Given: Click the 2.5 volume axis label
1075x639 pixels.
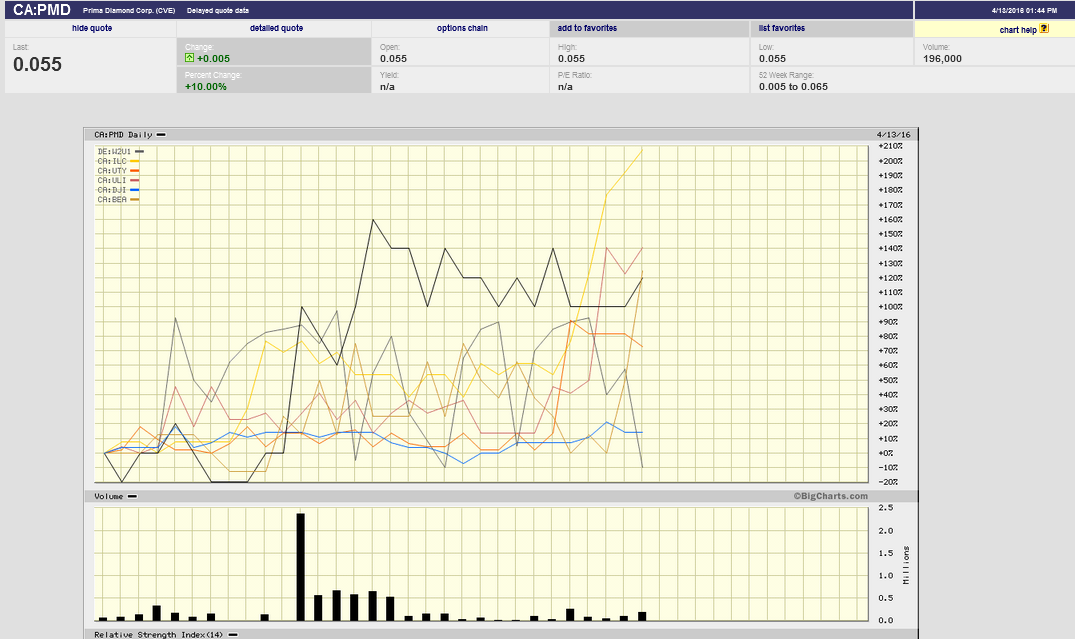Looking at the screenshot, I should (x=886, y=508).
